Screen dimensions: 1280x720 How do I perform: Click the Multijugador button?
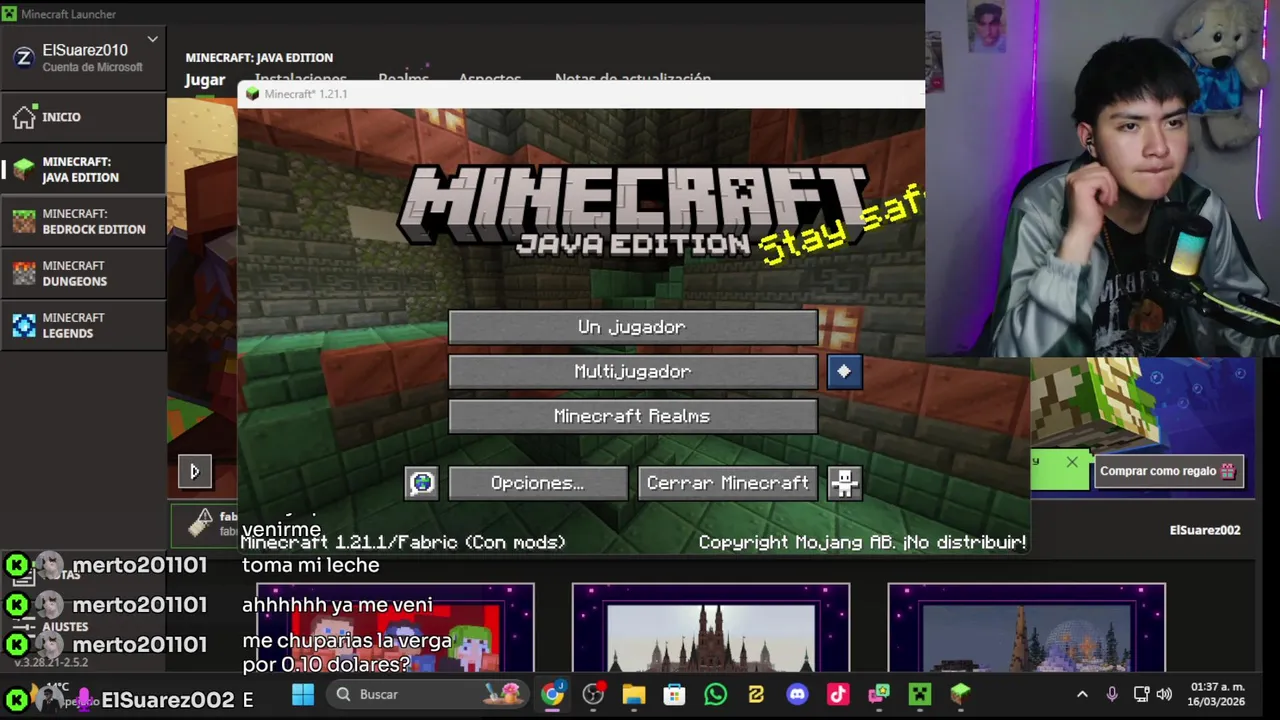point(633,371)
